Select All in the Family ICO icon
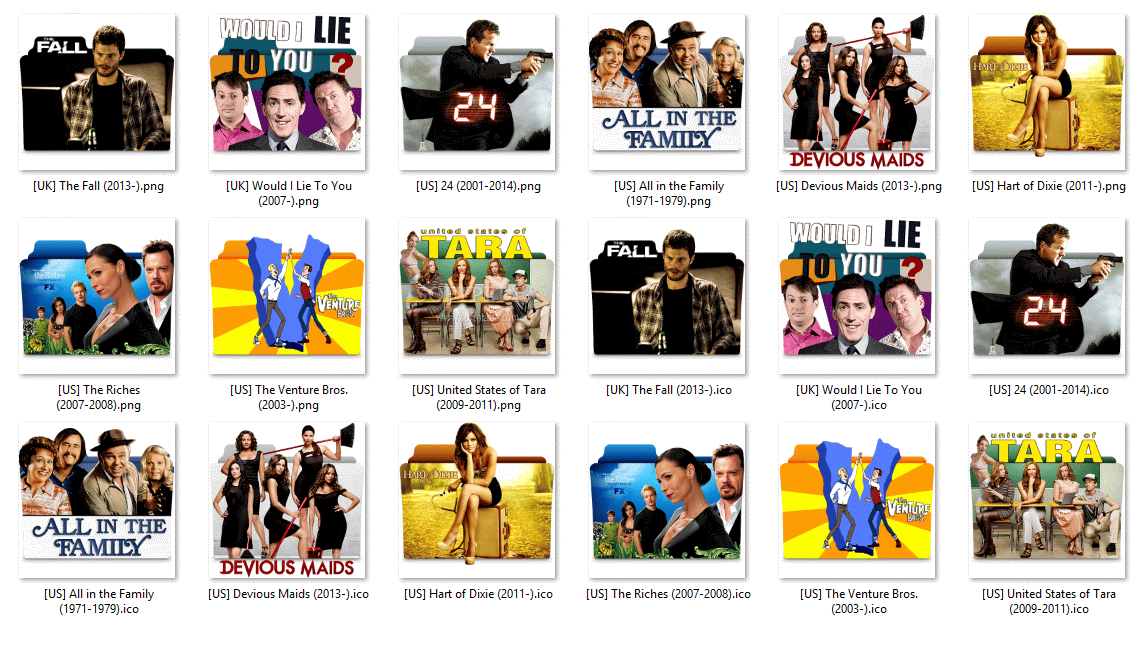This screenshot has width=1140, height=649. click(97, 500)
